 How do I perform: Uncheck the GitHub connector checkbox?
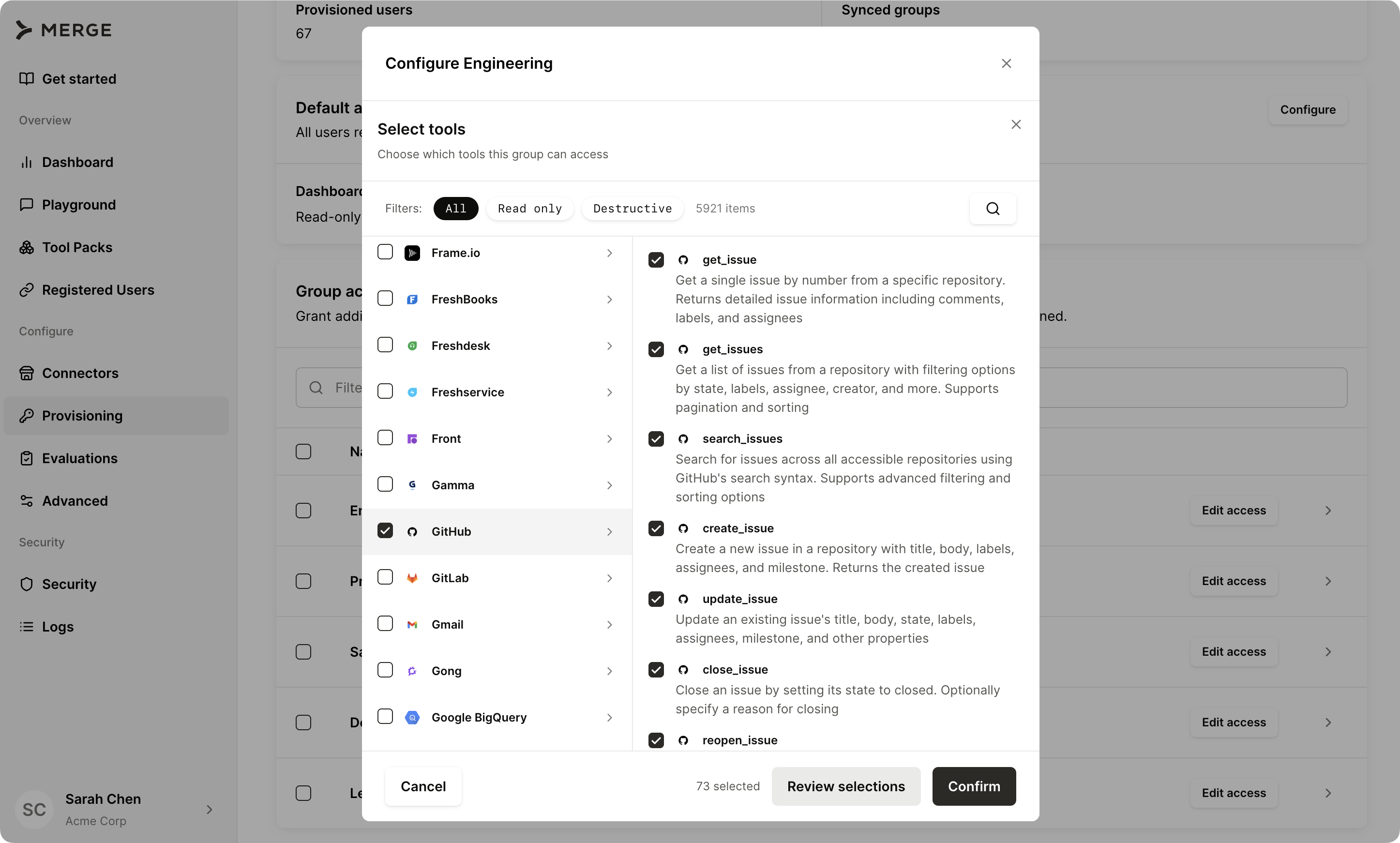(385, 530)
